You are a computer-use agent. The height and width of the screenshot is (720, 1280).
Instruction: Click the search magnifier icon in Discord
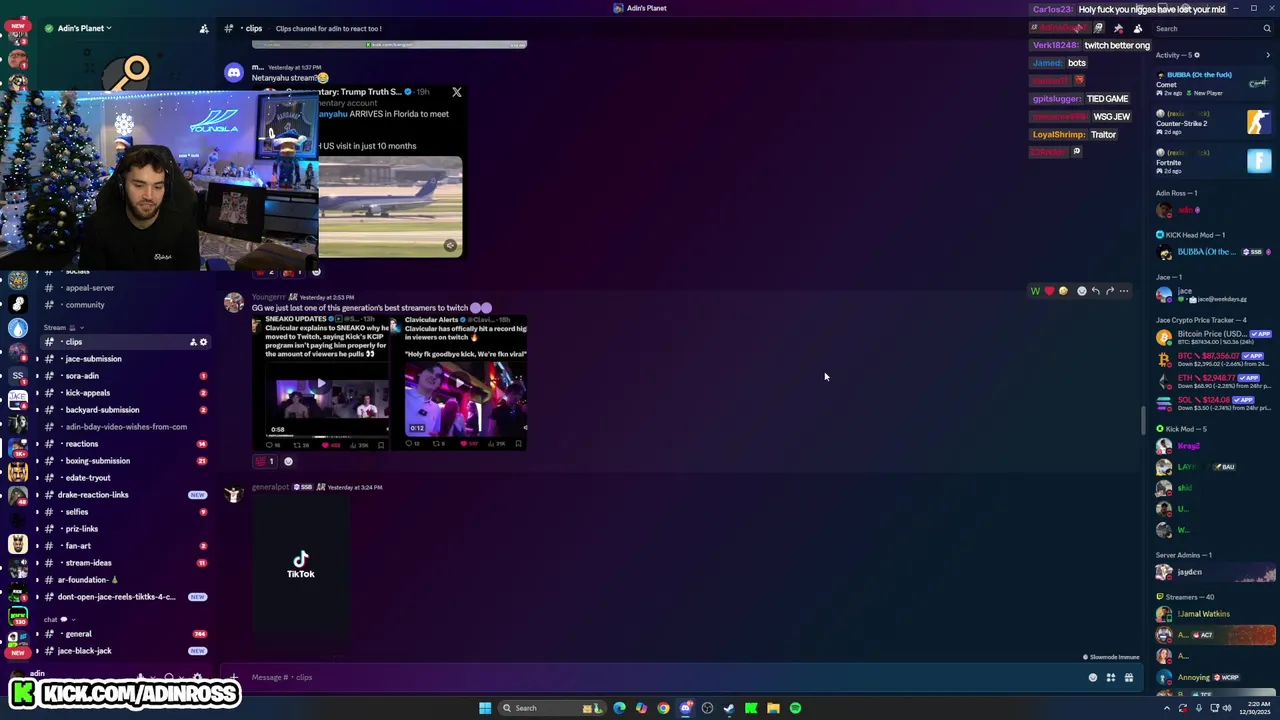(x=1268, y=28)
